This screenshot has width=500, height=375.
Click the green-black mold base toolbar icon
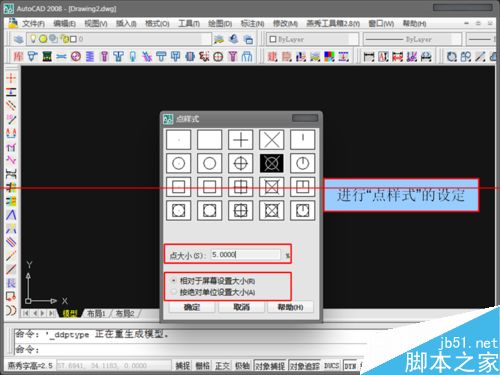pos(47,56)
